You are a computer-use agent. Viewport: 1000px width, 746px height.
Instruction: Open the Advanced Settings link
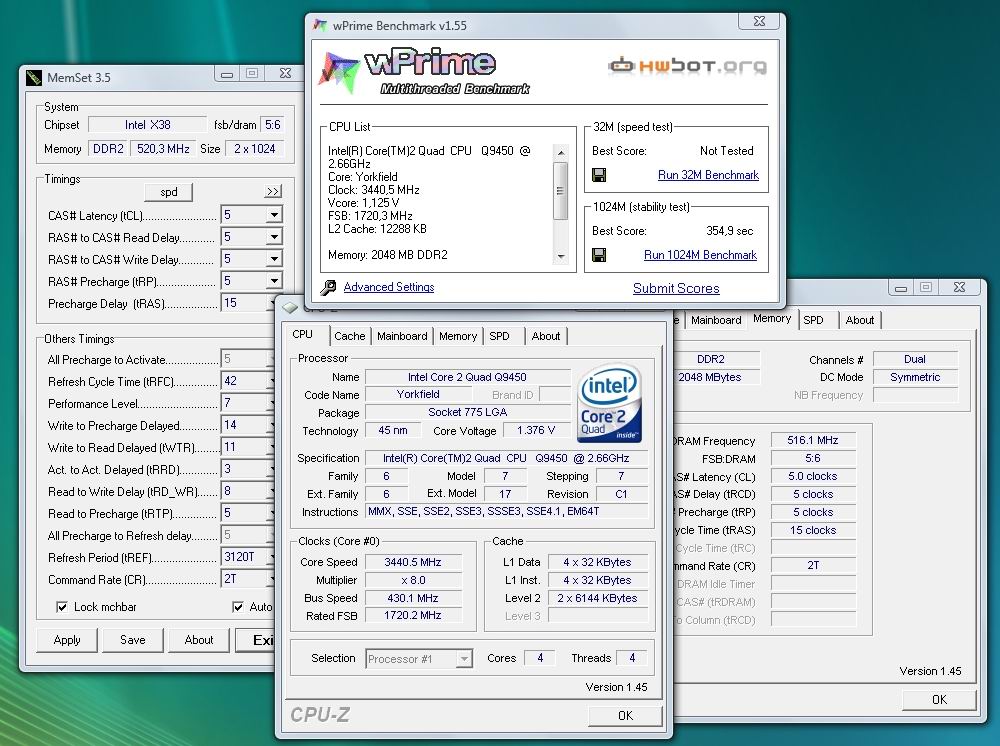tap(389, 287)
